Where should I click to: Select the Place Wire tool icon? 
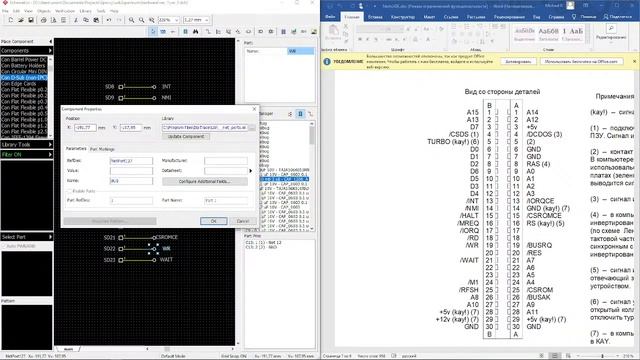coord(208,31)
